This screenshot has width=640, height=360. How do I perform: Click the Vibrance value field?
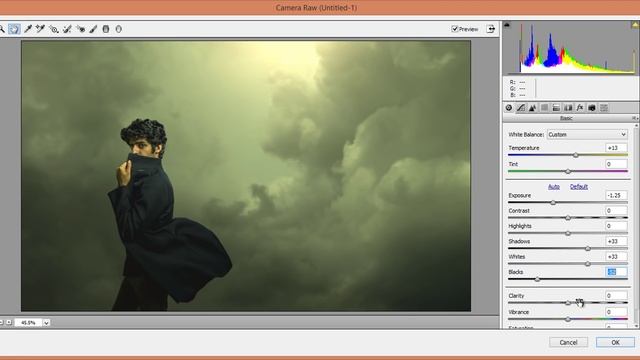pos(616,312)
